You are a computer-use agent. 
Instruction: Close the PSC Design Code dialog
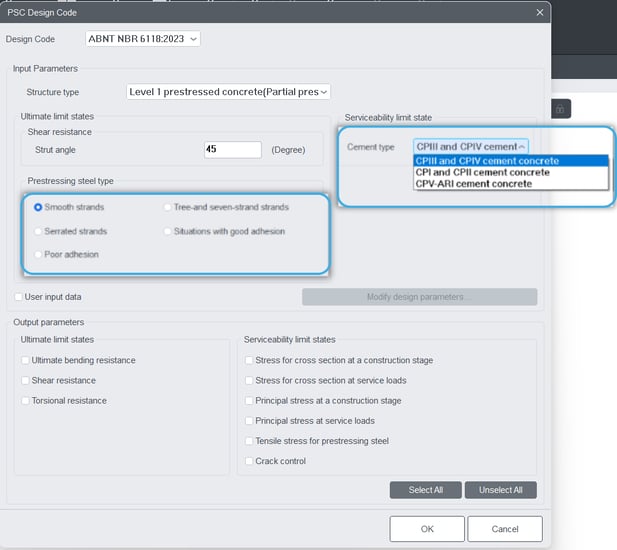click(x=540, y=12)
